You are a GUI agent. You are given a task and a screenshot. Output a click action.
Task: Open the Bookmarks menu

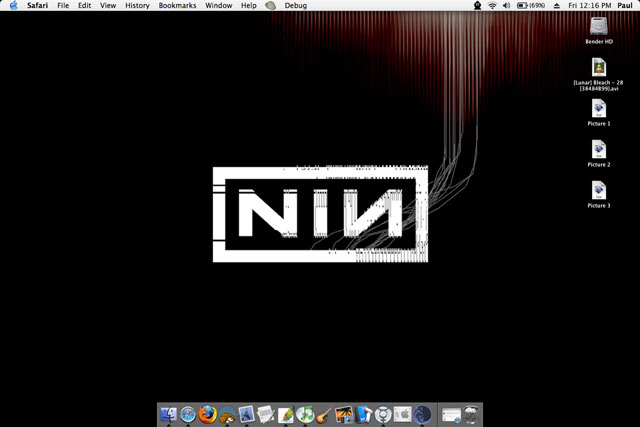coord(177,5)
